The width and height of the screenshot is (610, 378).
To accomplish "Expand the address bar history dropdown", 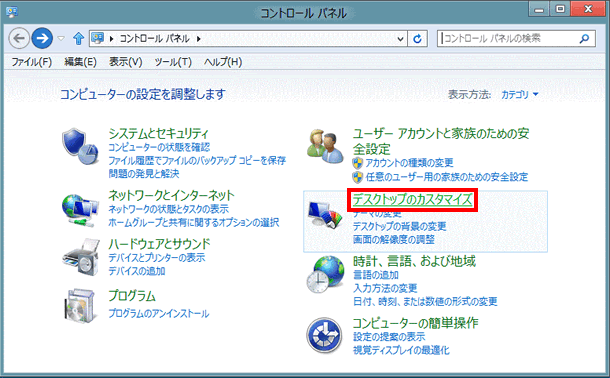I will pyautogui.click(x=400, y=39).
